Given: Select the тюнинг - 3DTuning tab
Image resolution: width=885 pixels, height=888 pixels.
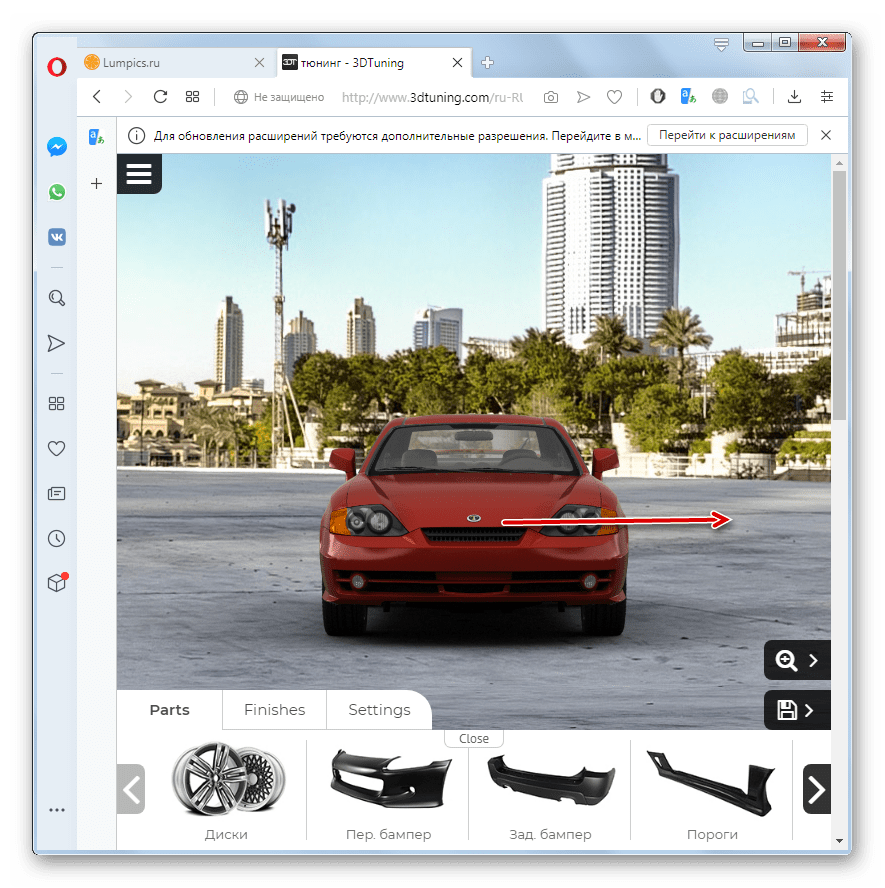Looking at the screenshot, I should coord(375,62).
